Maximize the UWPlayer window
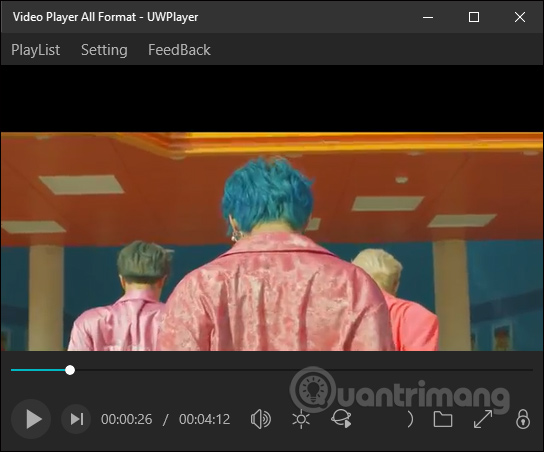 click(474, 17)
